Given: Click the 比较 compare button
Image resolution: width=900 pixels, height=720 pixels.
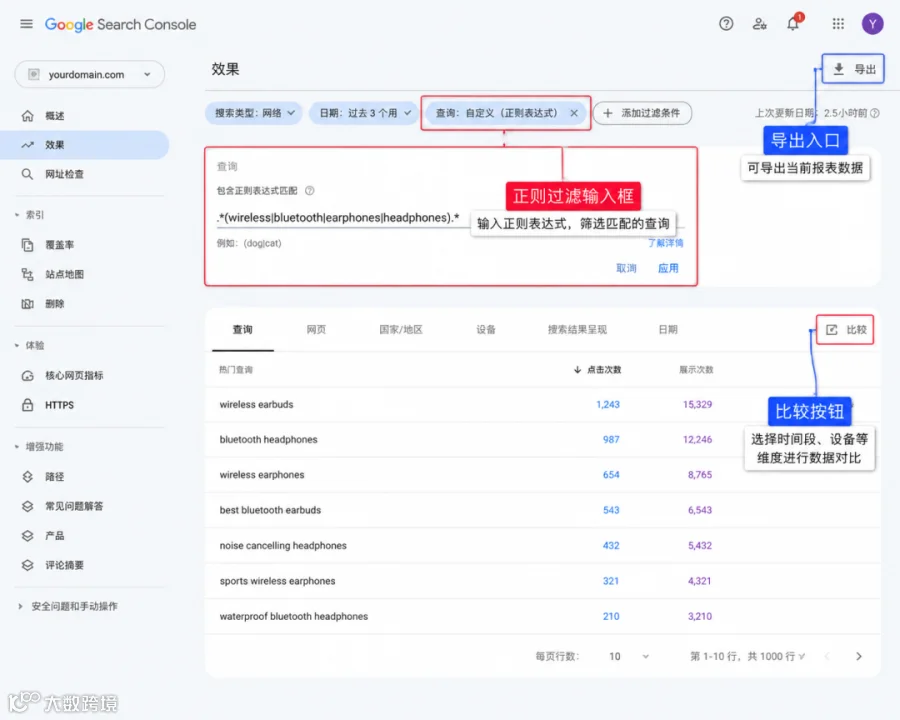Looking at the screenshot, I should point(845,330).
